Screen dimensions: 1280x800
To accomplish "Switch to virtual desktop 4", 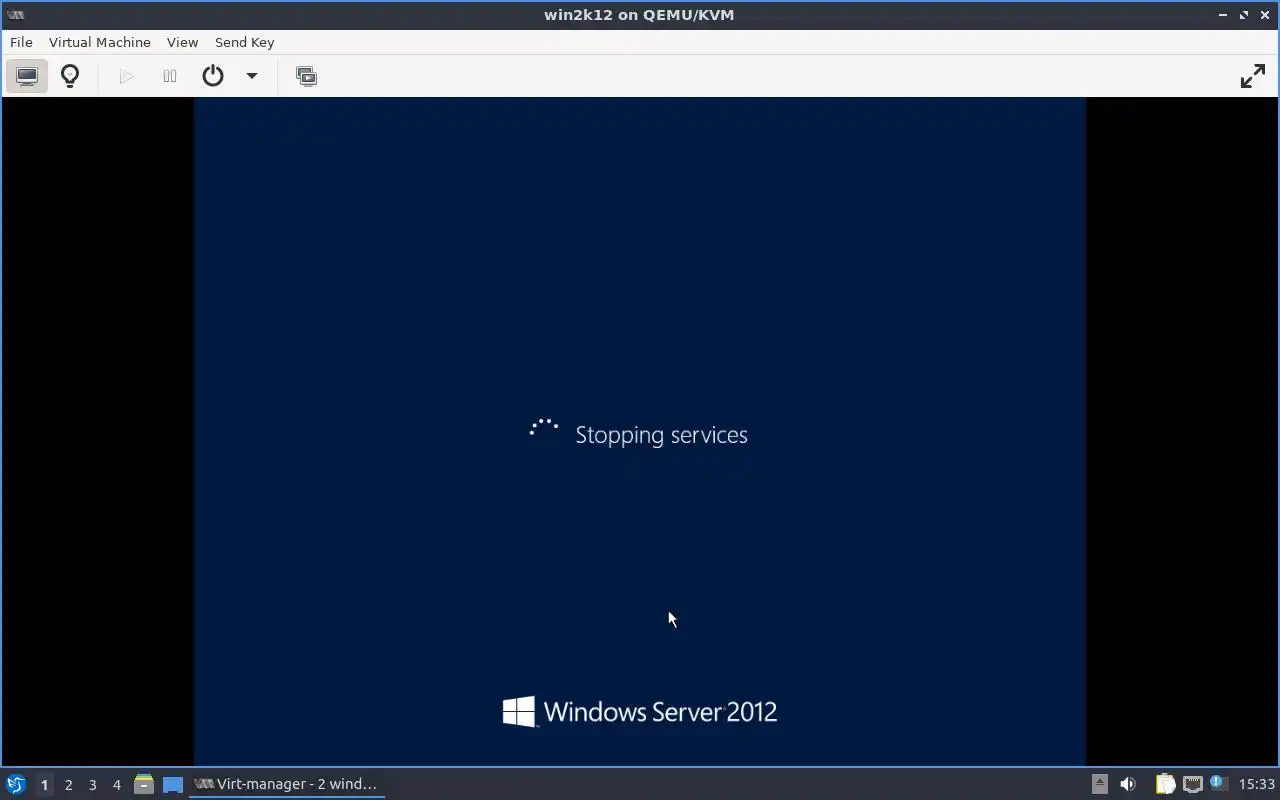I will point(117,785).
